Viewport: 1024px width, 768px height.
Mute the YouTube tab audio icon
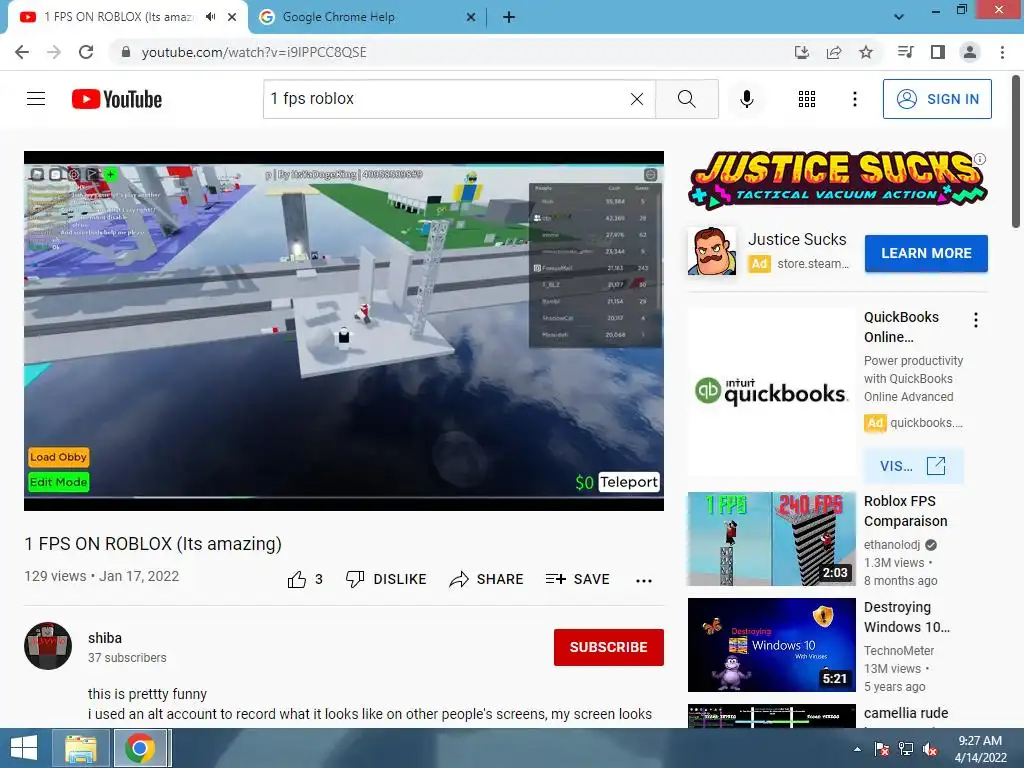210,17
